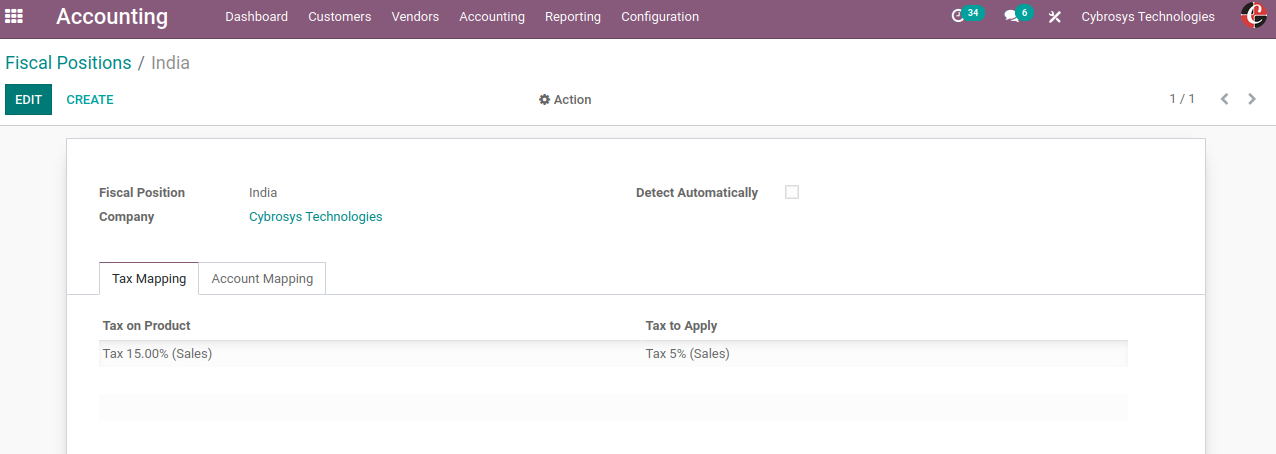The height and width of the screenshot is (454, 1276).
Task: Click the Tax to Apply column header
Action: (x=681, y=326)
